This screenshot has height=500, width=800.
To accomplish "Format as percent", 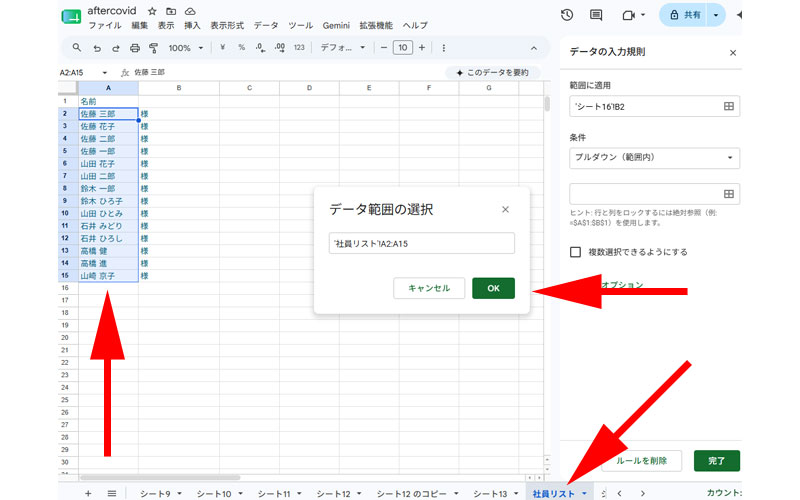I will pos(241,47).
